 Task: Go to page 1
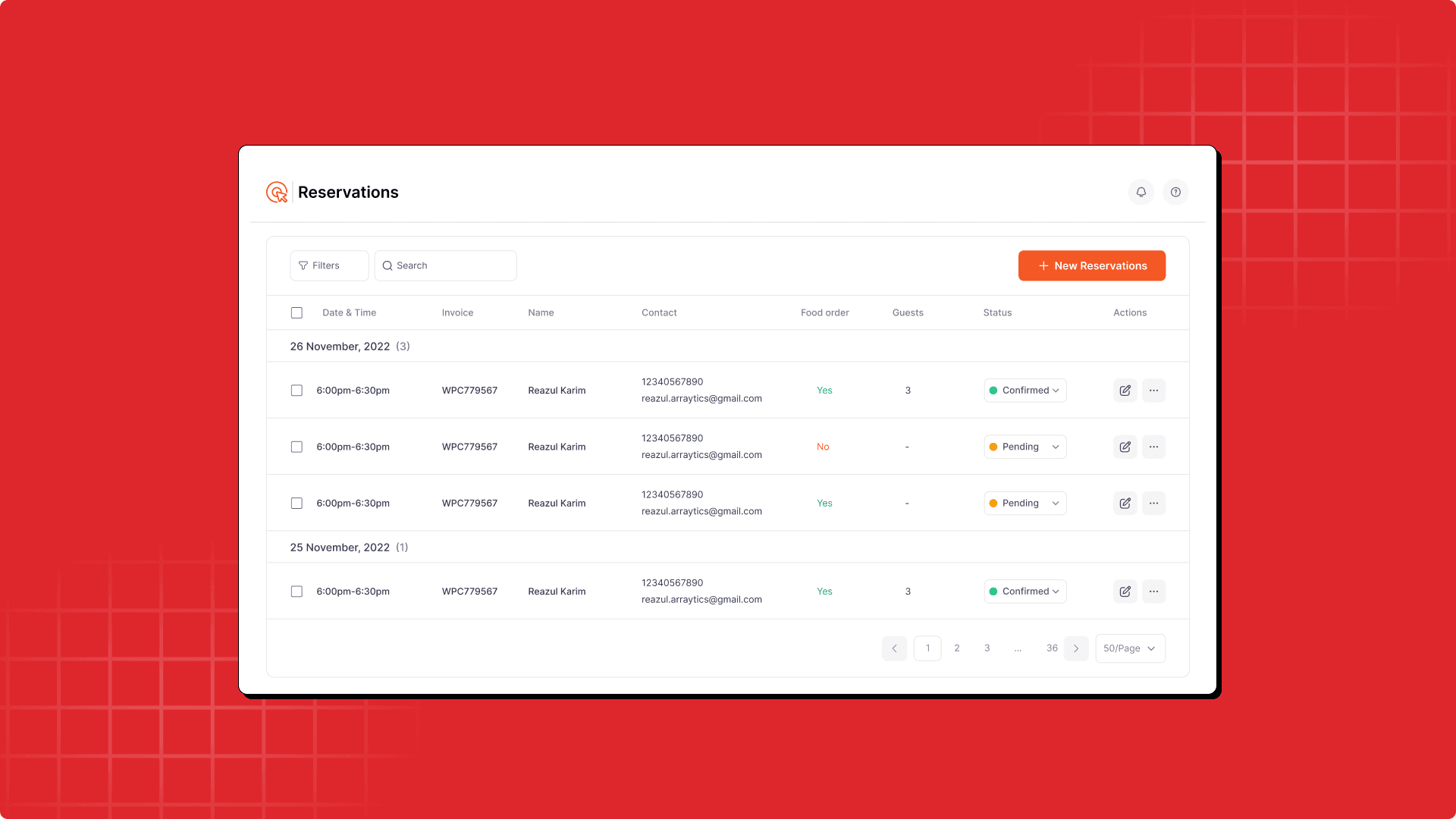[x=927, y=648]
